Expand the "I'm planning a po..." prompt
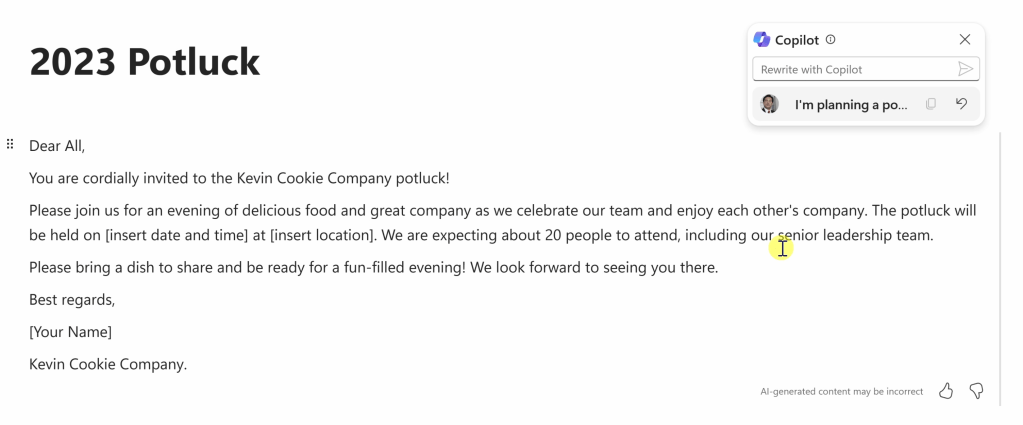Image resolution: width=1023 pixels, height=425 pixels. [x=851, y=104]
